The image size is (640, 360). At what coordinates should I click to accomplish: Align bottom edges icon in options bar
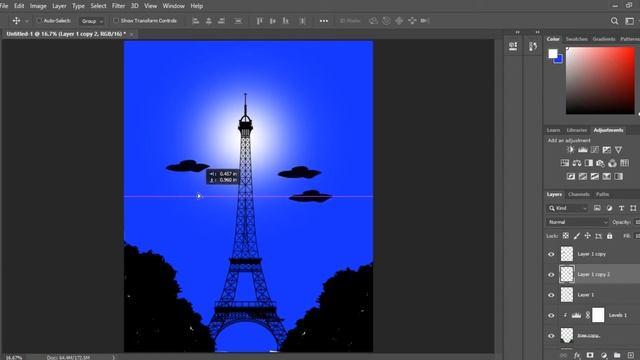(286, 20)
